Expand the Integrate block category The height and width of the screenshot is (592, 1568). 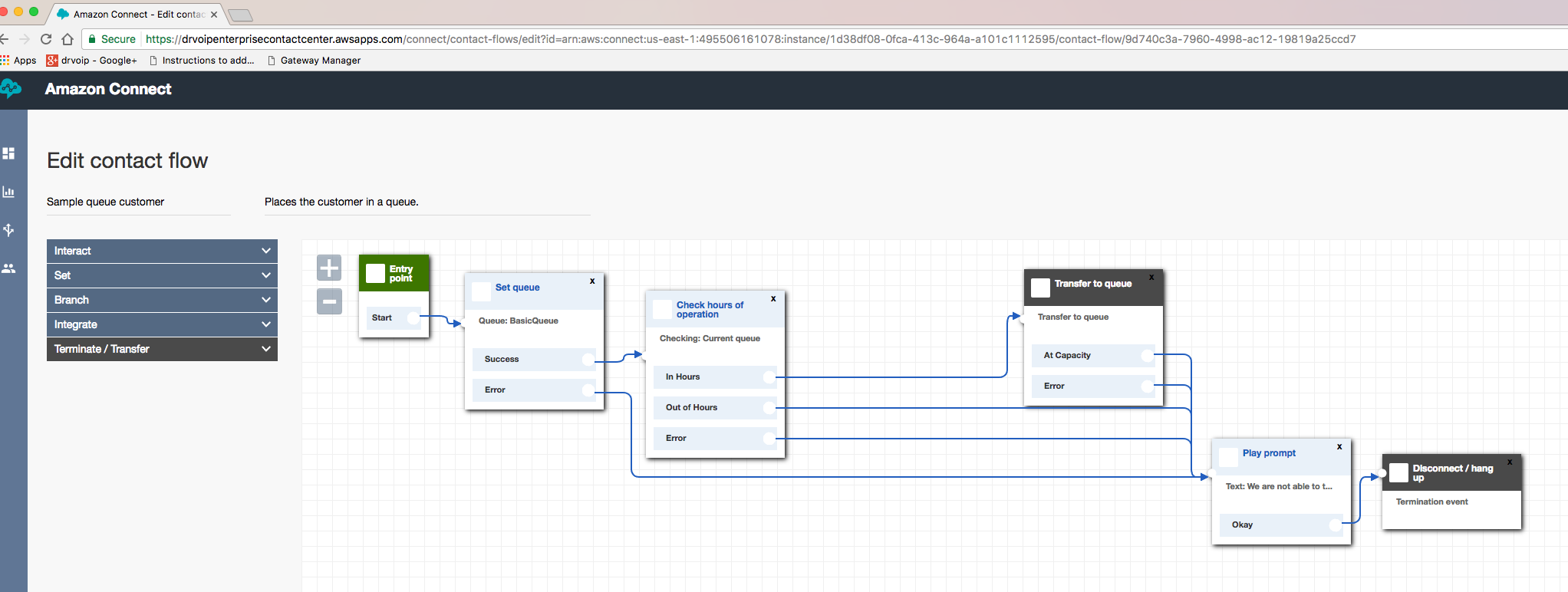162,324
